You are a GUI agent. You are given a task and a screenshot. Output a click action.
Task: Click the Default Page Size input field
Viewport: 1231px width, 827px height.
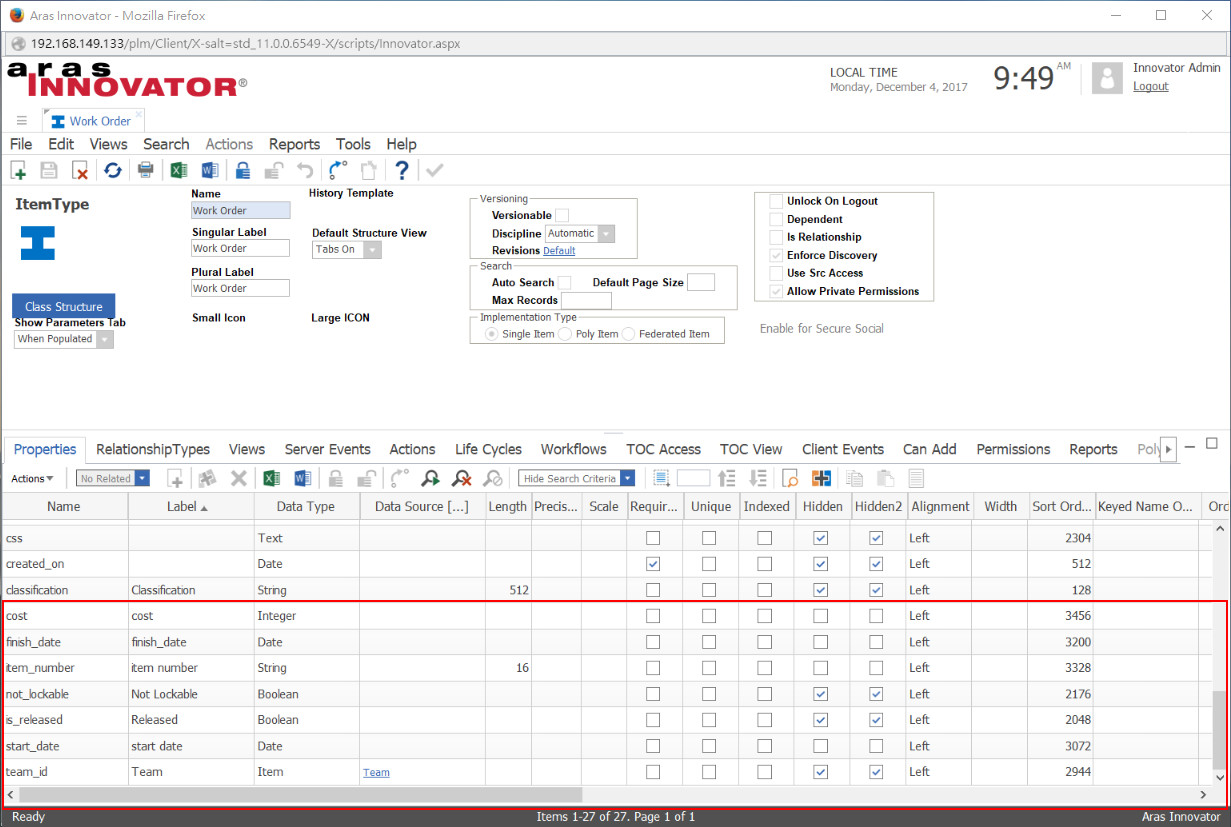[701, 282]
